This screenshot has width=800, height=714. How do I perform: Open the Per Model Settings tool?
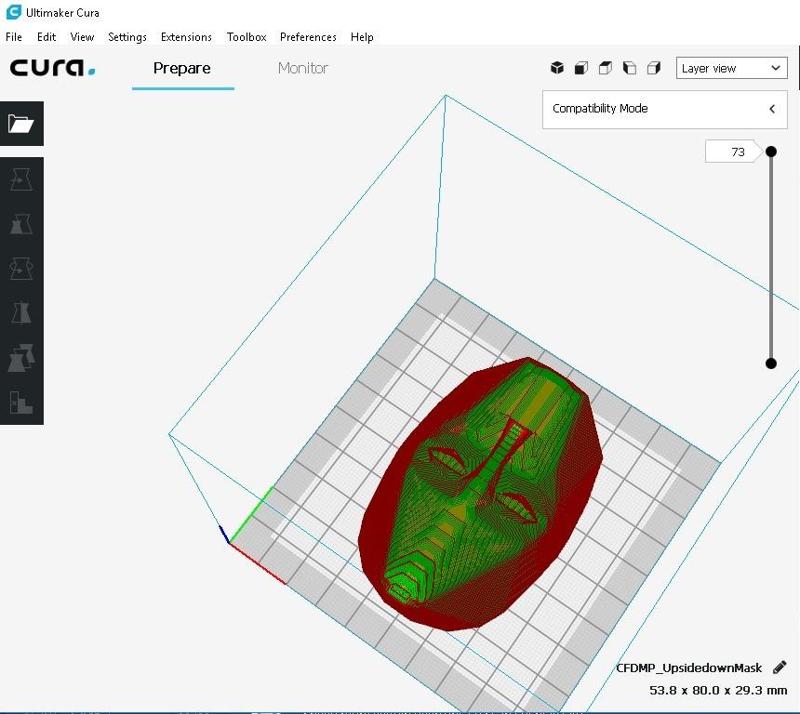[21, 357]
